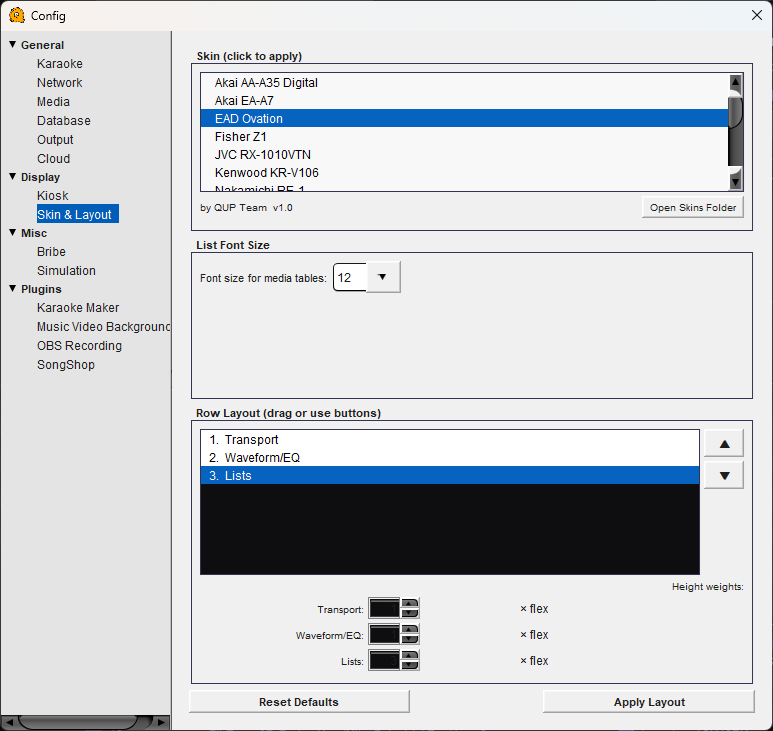Open the Karaoke settings page
The height and width of the screenshot is (731, 773).
(x=60, y=64)
